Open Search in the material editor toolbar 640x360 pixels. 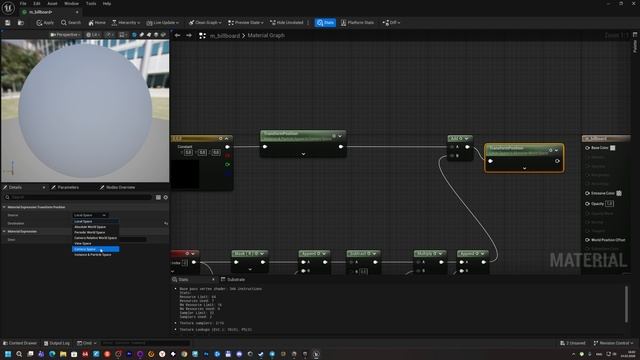[71, 23]
